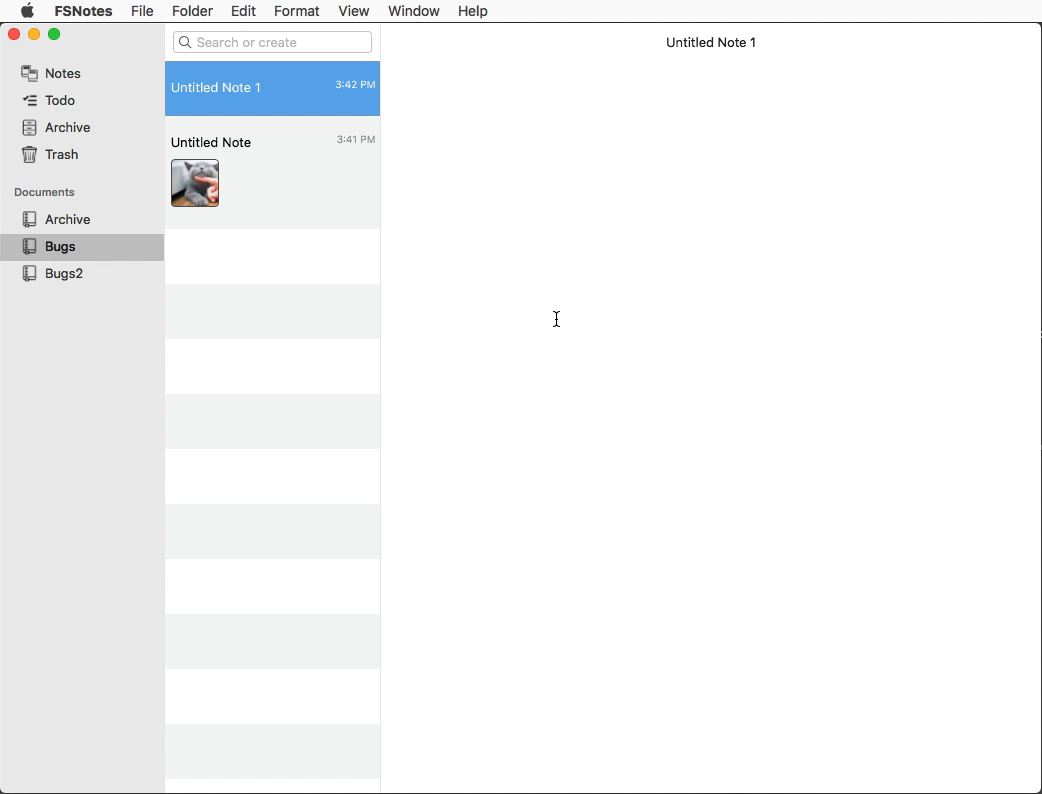Open the Folder menu
The height and width of the screenshot is (794, 1042).
(x=192, y=11)
